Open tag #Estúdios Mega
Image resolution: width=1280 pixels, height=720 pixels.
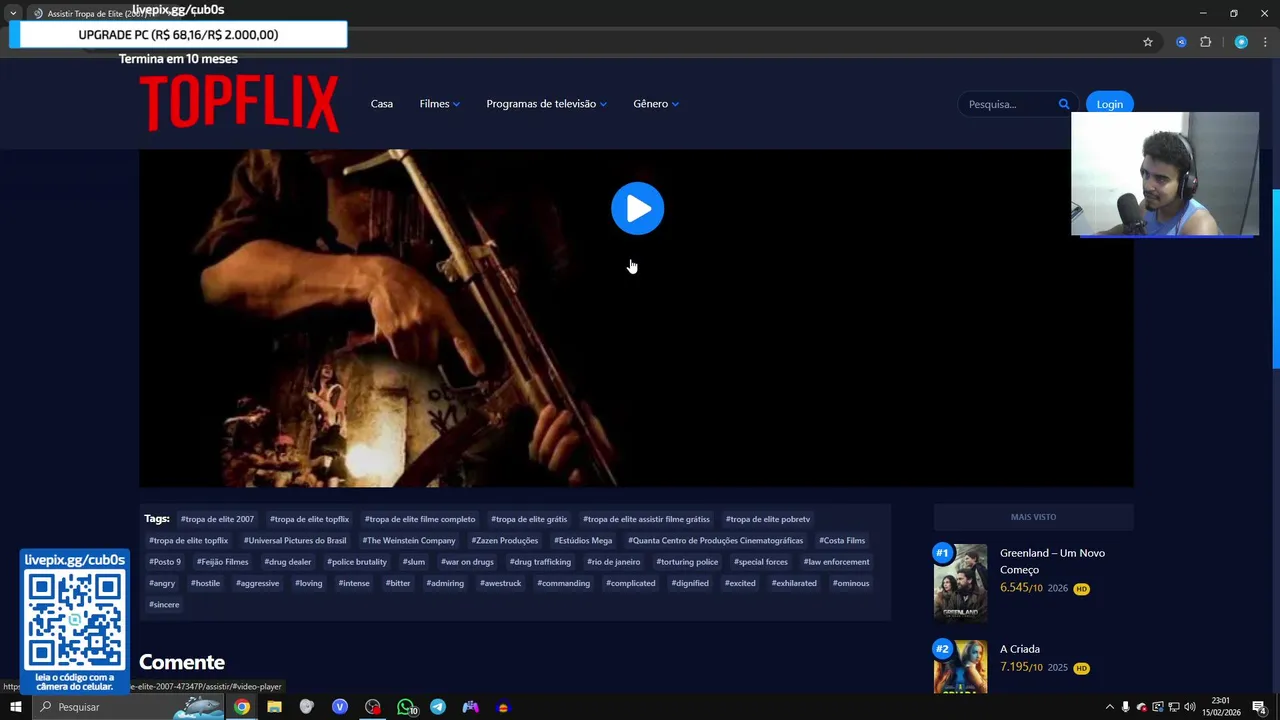pos(583,541)
